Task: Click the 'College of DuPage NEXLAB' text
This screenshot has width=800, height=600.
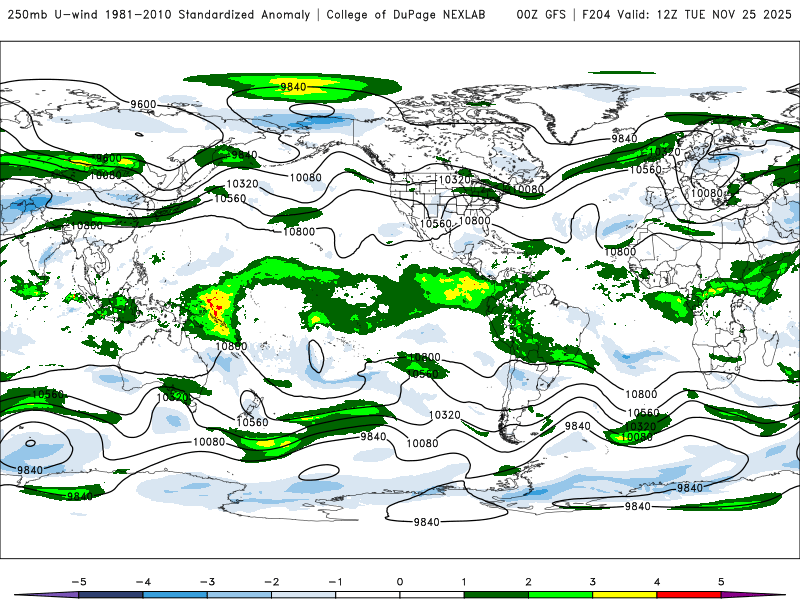Action: tap(406, 14)
